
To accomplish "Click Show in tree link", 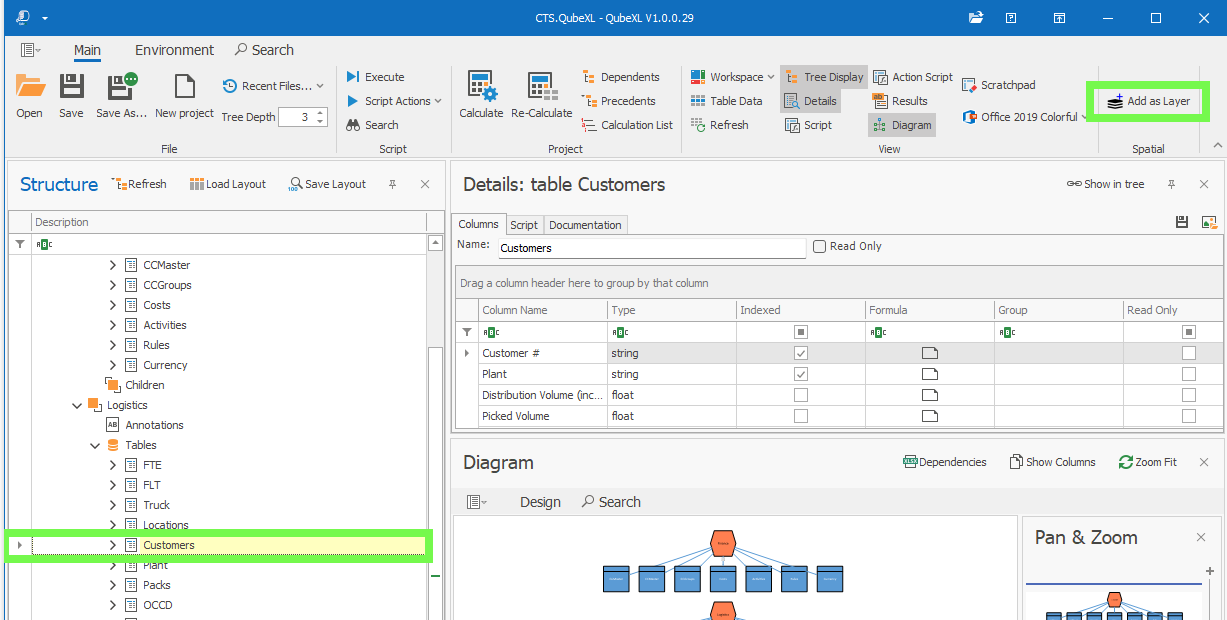I will [x=1105, y=184].
